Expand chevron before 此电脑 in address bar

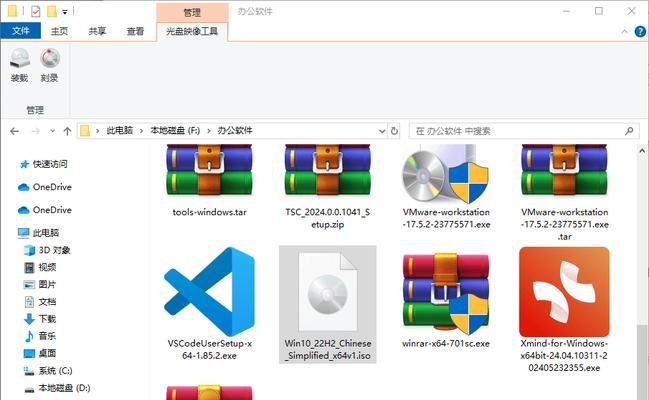pos(98,131)
